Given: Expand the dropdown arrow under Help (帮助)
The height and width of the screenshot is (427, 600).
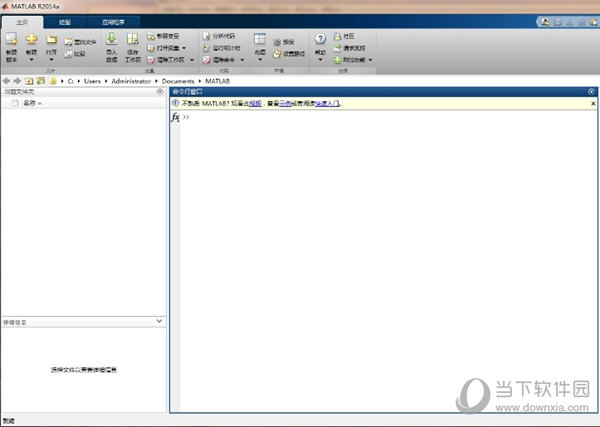Looking at the screenshot, I should tap(320, 60).
